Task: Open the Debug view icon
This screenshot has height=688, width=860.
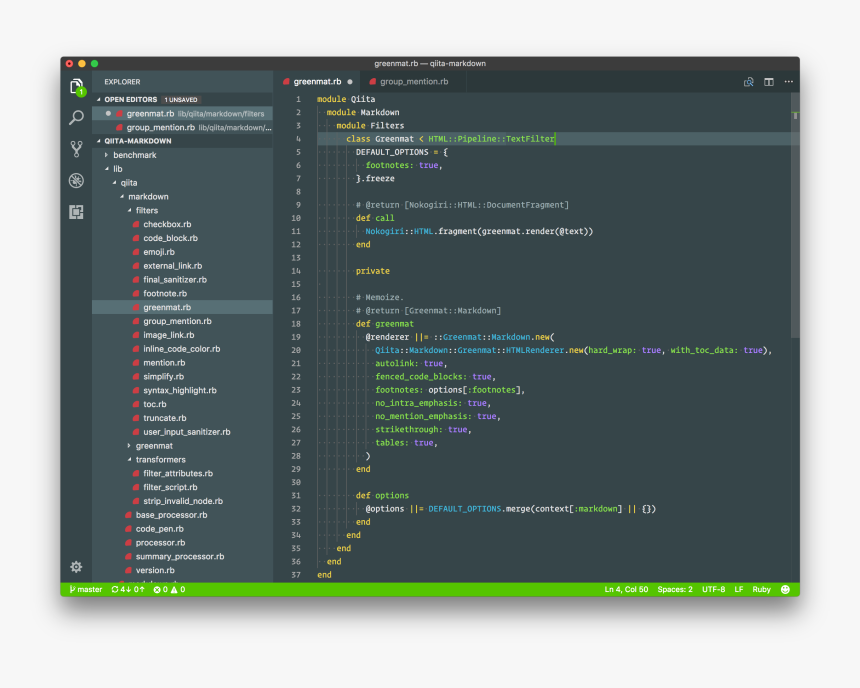Action: (76, 181)
